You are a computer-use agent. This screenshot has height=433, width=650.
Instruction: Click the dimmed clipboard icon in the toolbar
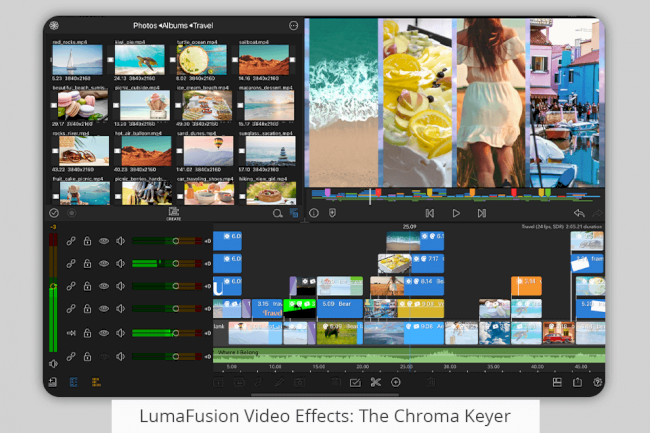coord(336,382)
